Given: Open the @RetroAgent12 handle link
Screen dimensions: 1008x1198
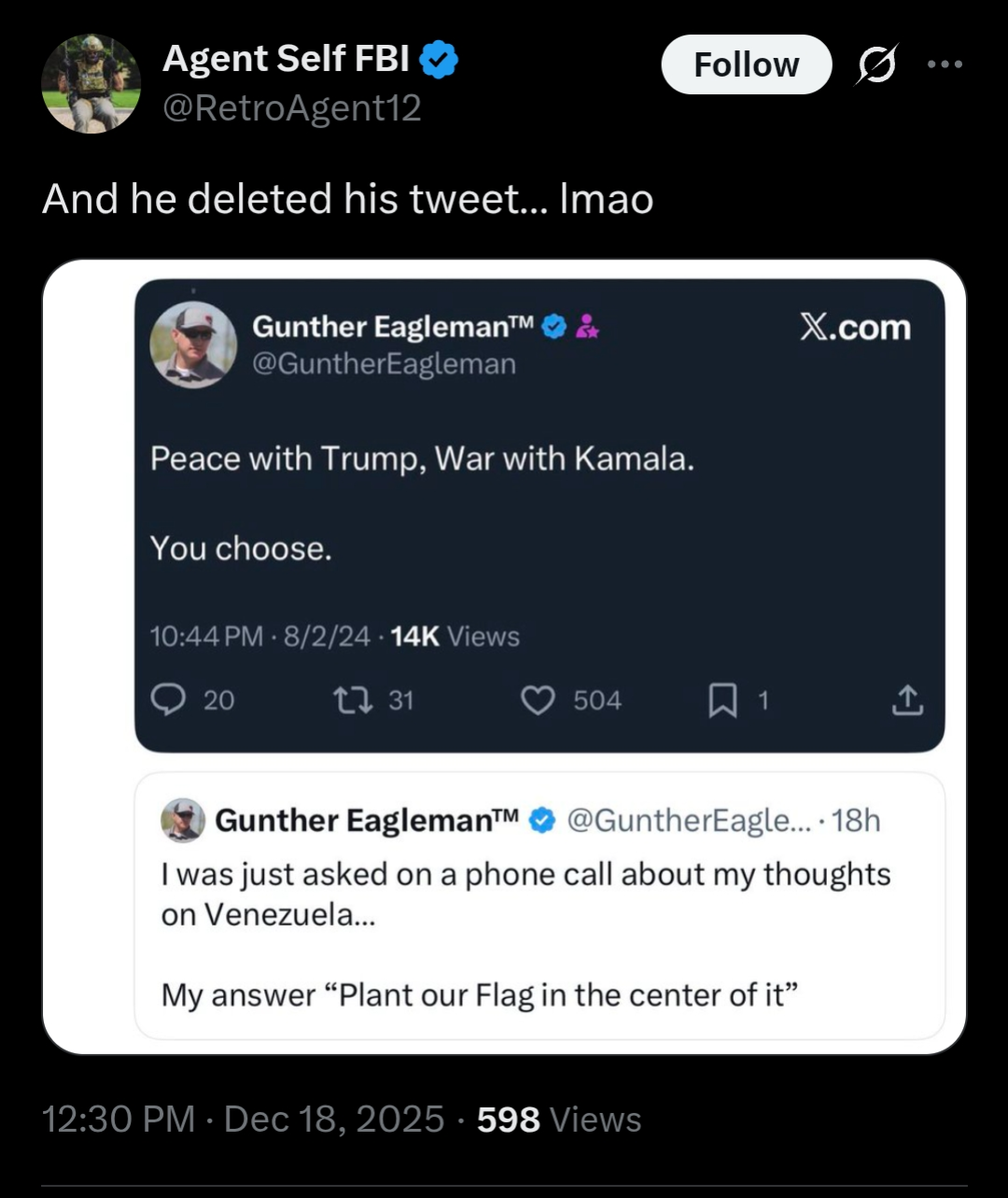Looking at the screenshot, I should [x=291, y=108].
